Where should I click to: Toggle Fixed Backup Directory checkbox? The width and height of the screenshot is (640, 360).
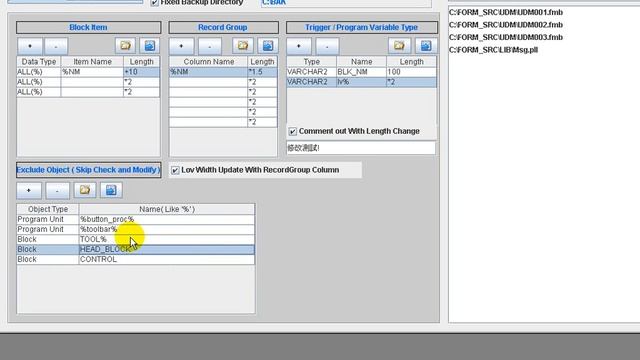click(x=155, y=2)
